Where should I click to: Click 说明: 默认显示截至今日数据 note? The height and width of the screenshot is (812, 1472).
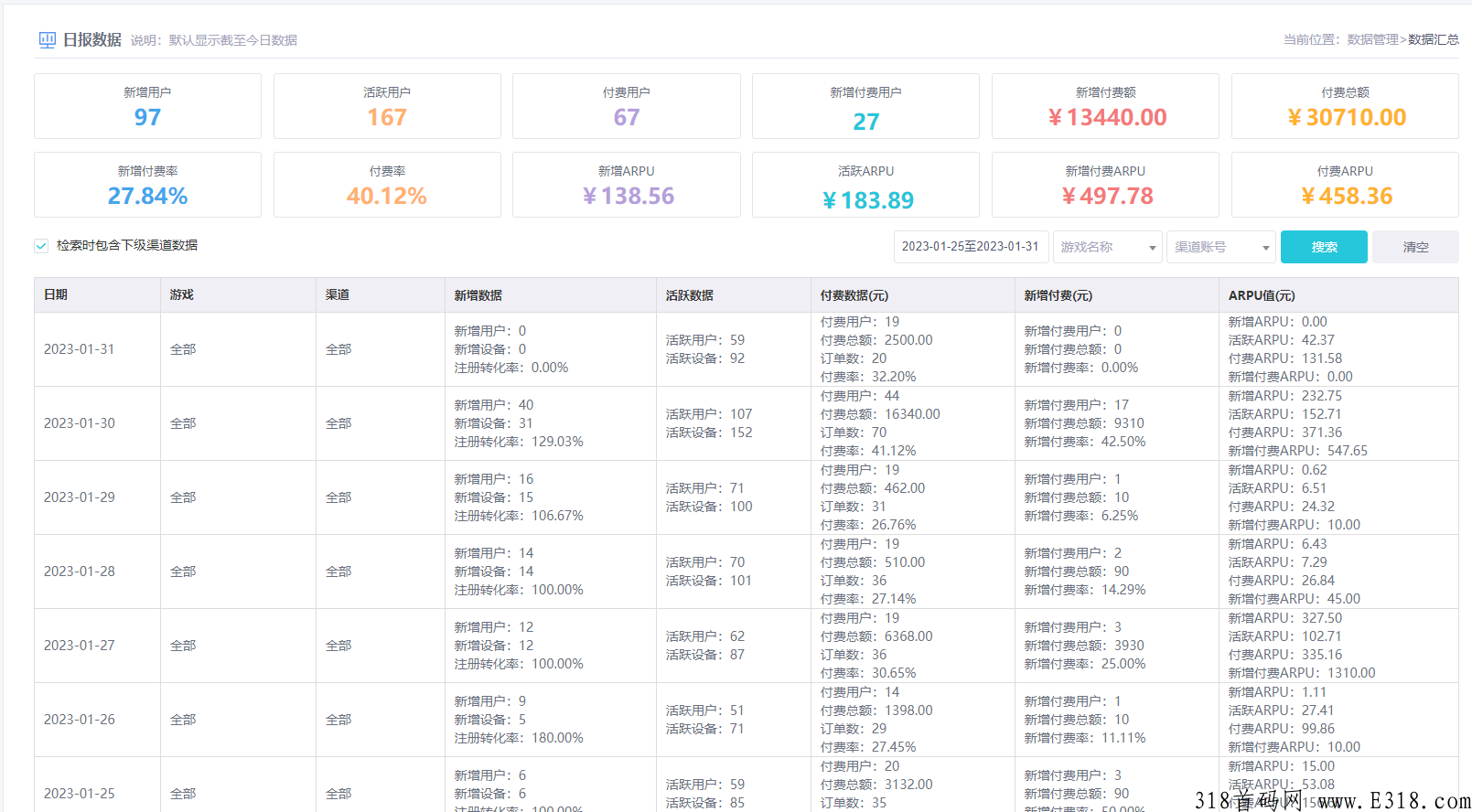click(214, 40)
